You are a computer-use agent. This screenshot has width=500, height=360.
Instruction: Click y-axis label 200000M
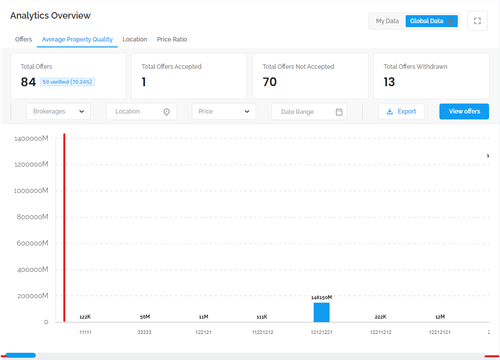click(32, 296)
